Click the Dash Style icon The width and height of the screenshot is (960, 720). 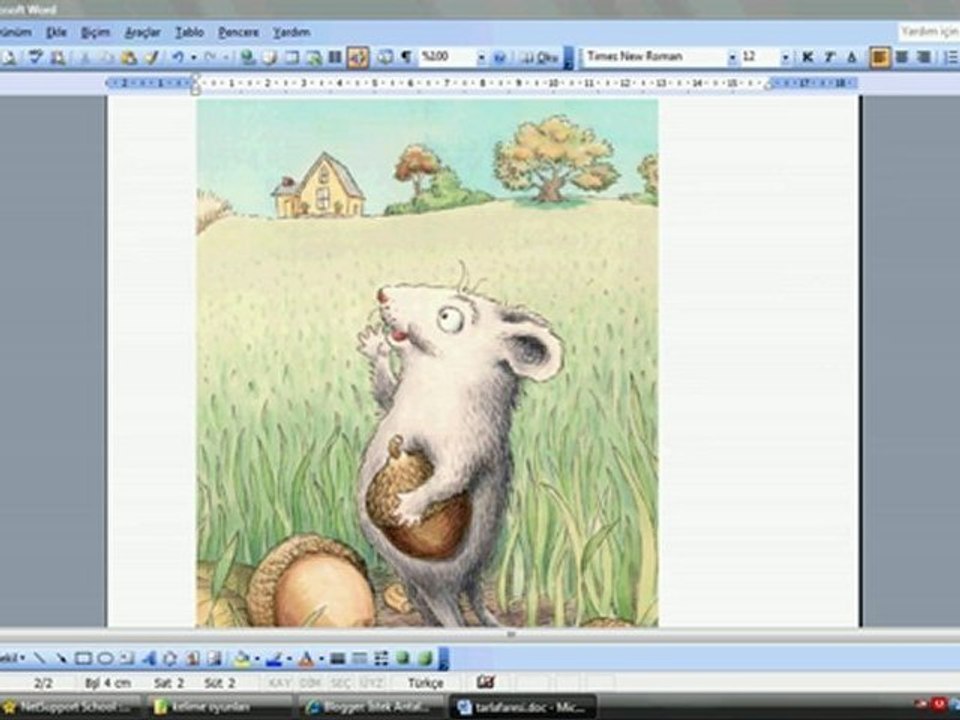click(359, 659)
